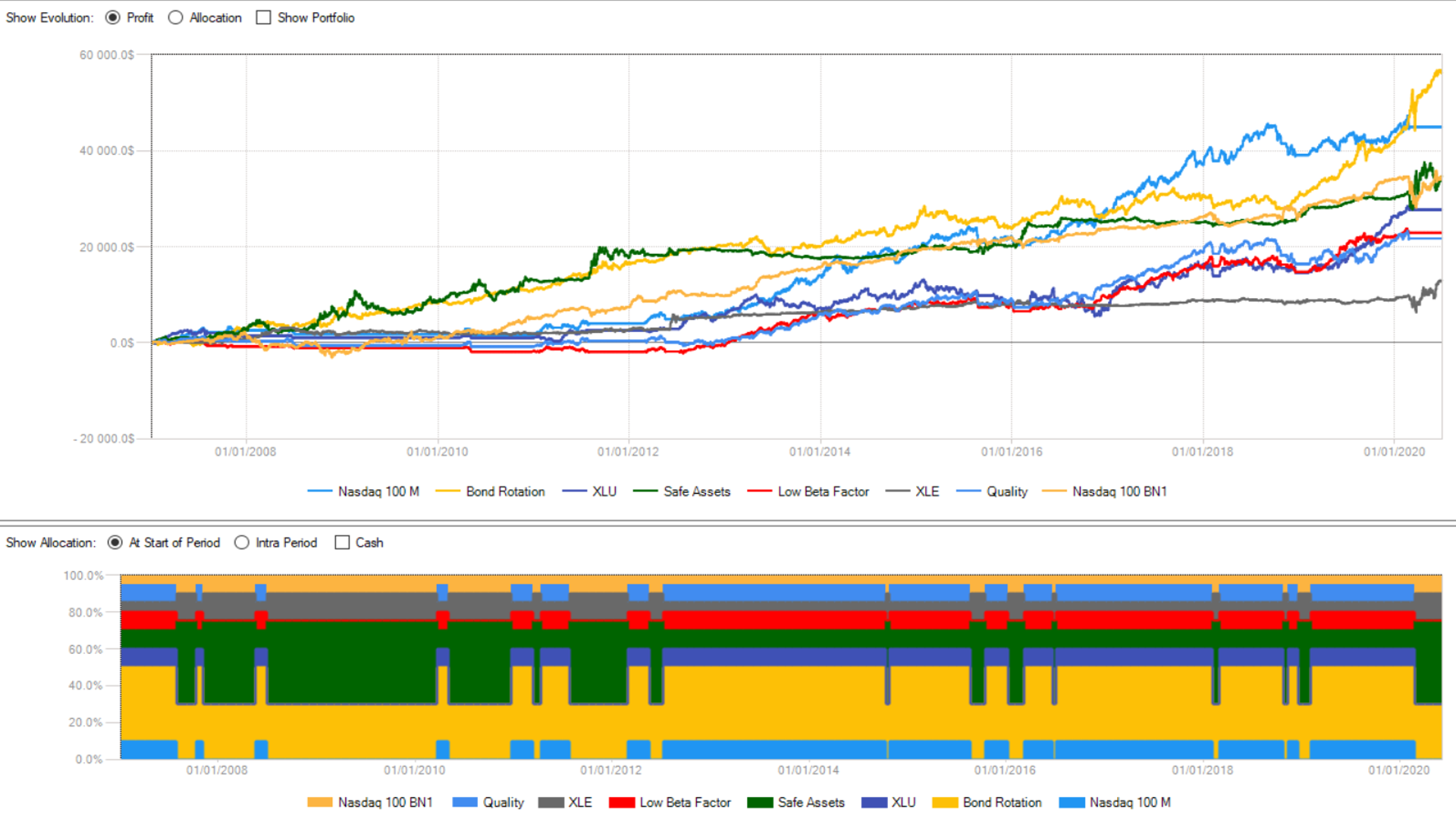Click the 40 000.0$ axis label
The width and height of the screenshot is (1456, 819).
click(107, 151)
